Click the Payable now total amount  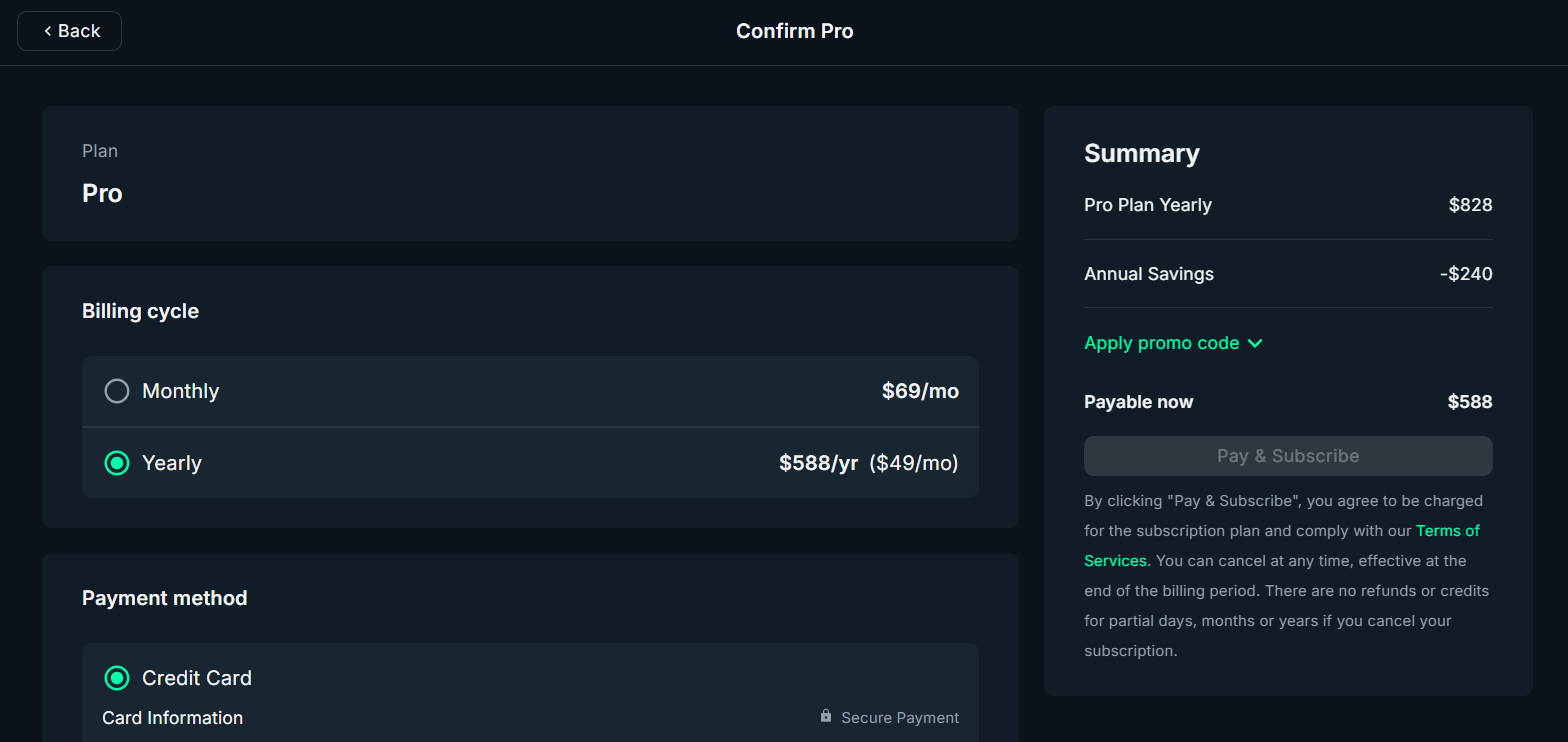click(x=1471, y=401)
